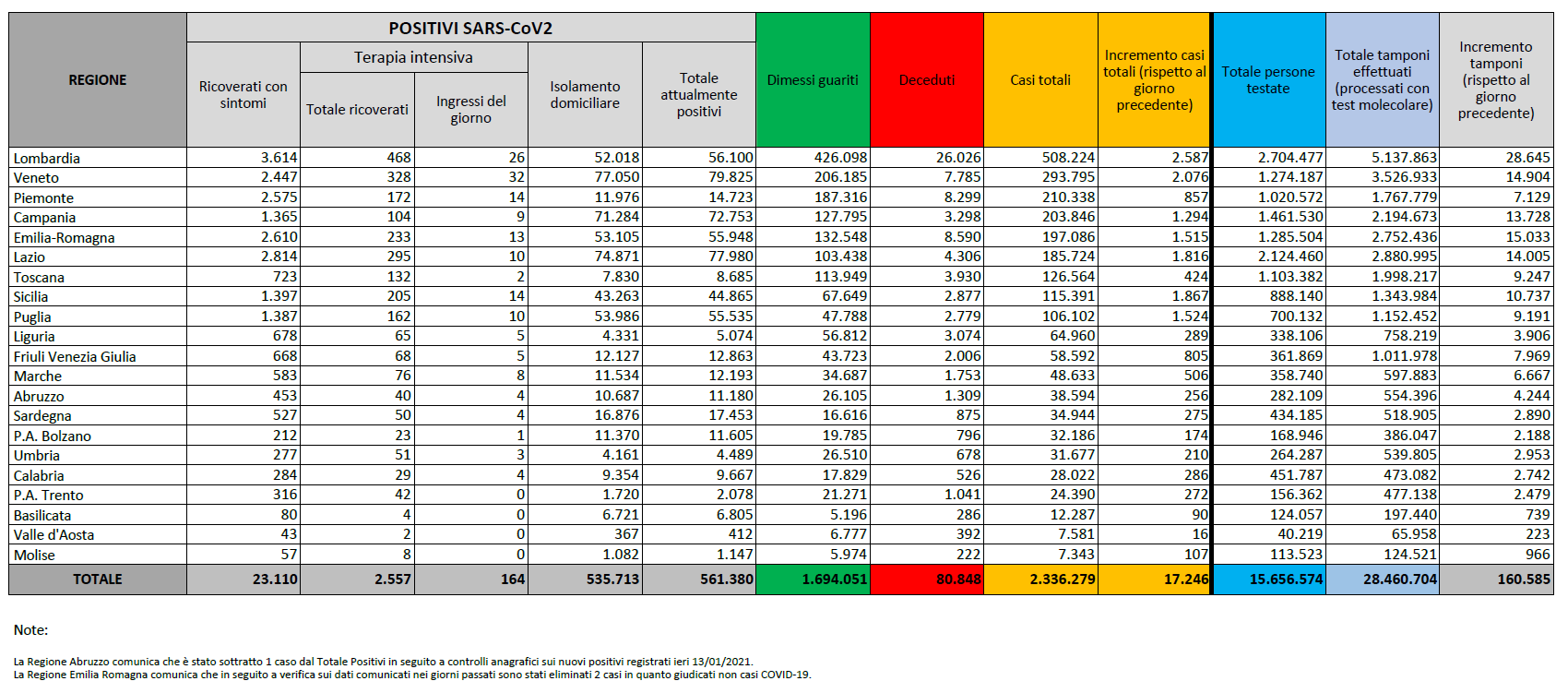
Task: Select the Emilia-Romagna row label
Action: coord(64,237)
